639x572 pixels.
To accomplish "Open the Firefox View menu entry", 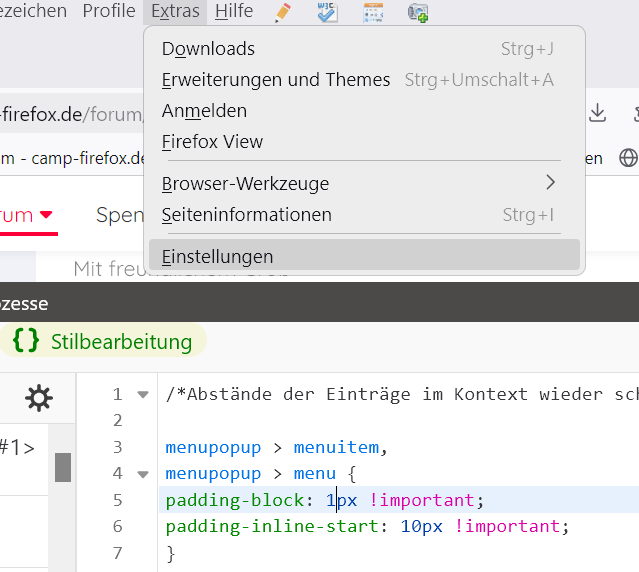I will pos(212,141).
